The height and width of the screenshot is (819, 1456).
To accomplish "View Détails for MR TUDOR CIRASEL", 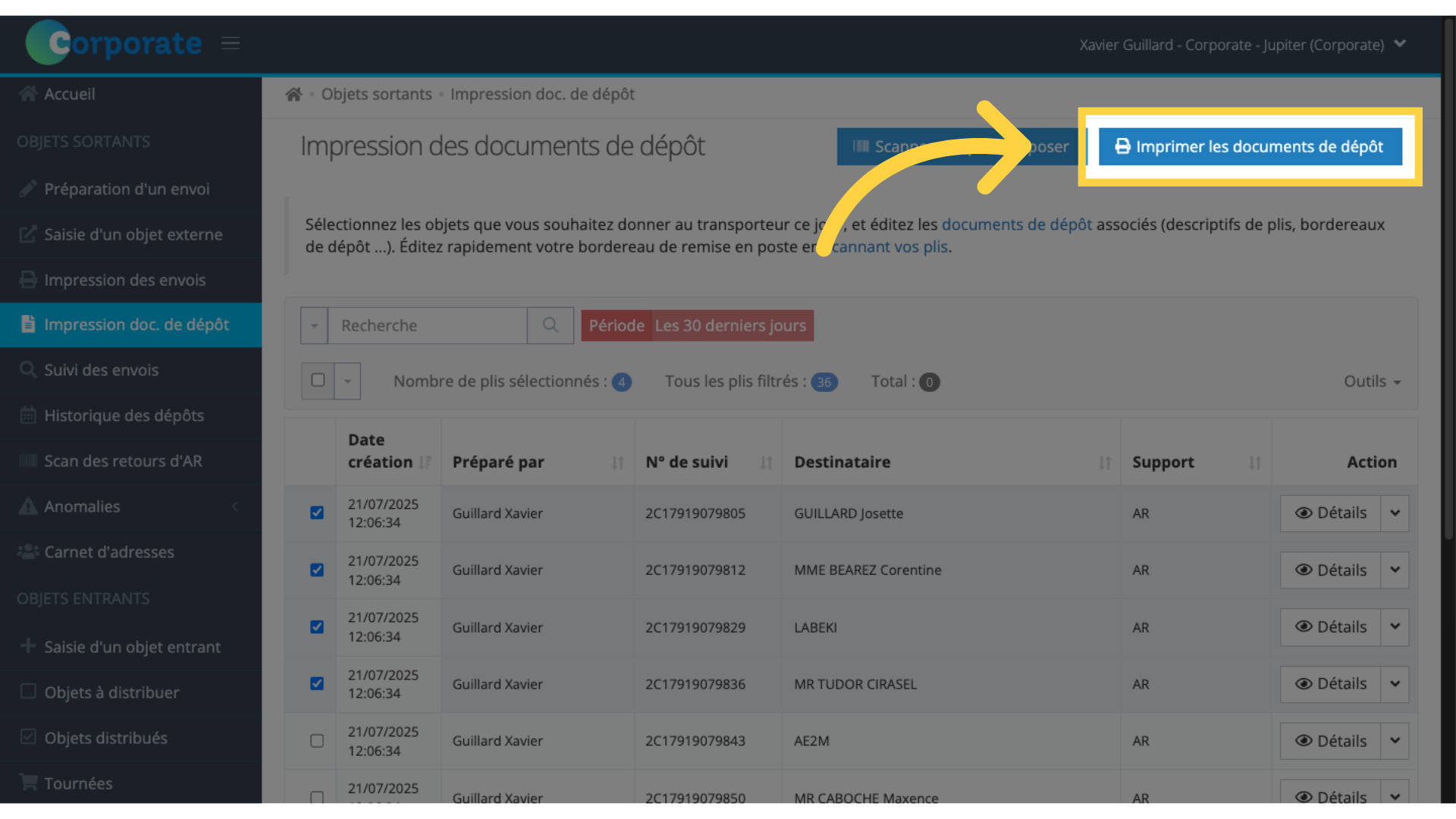I will 1330,684.
